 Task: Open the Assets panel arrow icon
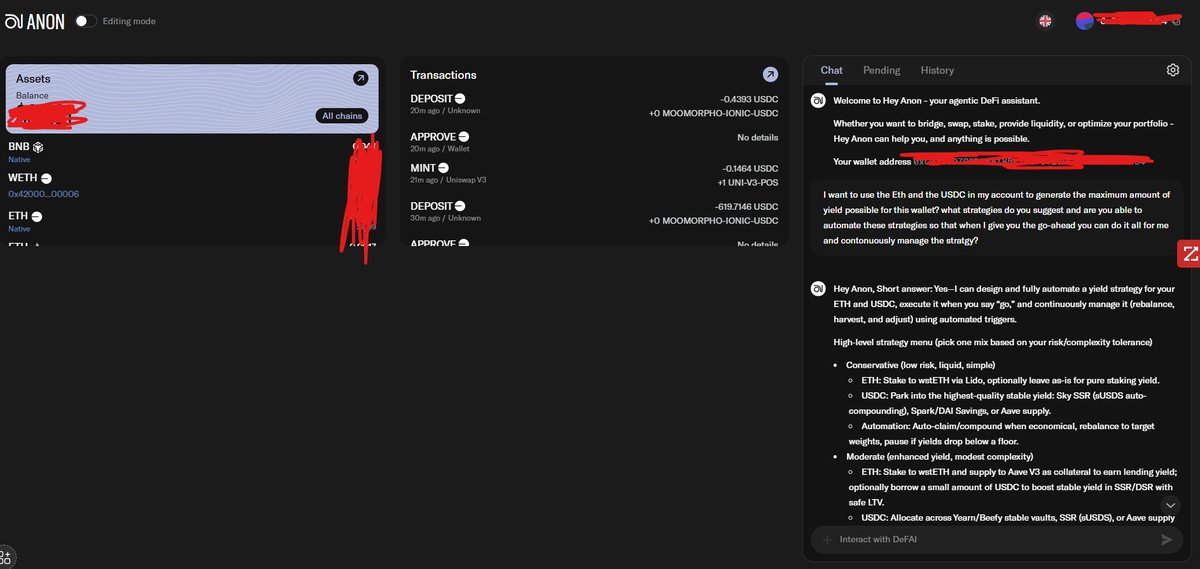click(x=360, y=78)
